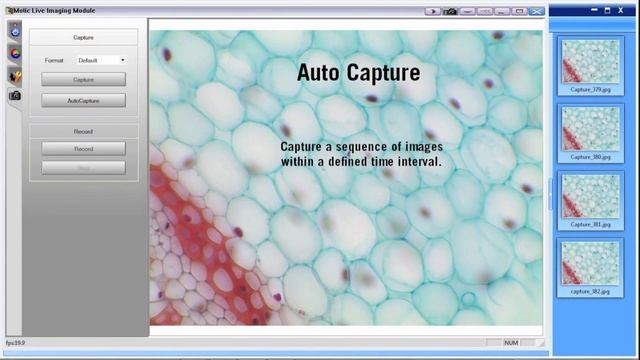The height and width of the screenshot is (360, 640).
Task: Maximize the blue thumbnail browser window
Action: 607,10
